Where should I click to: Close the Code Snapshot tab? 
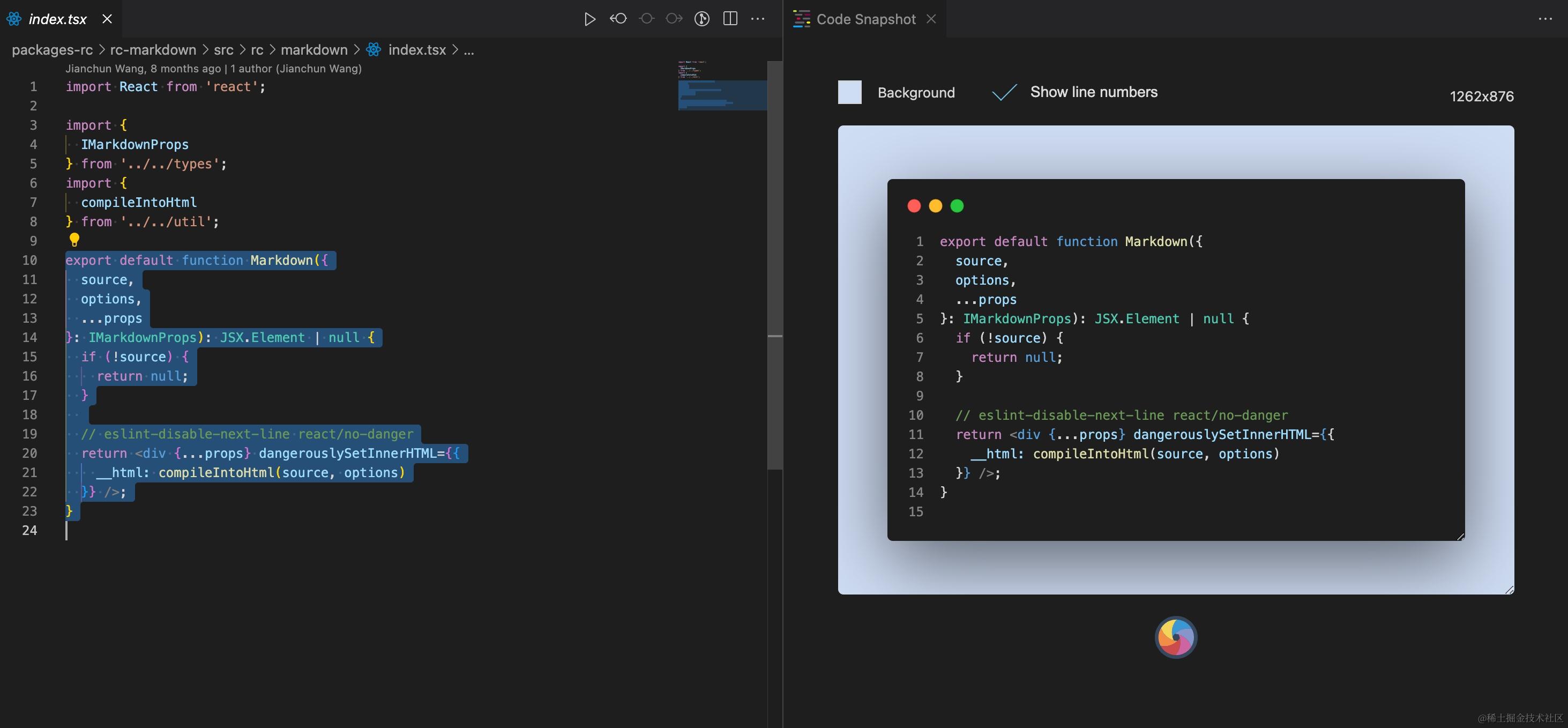(x=931, y=19)
